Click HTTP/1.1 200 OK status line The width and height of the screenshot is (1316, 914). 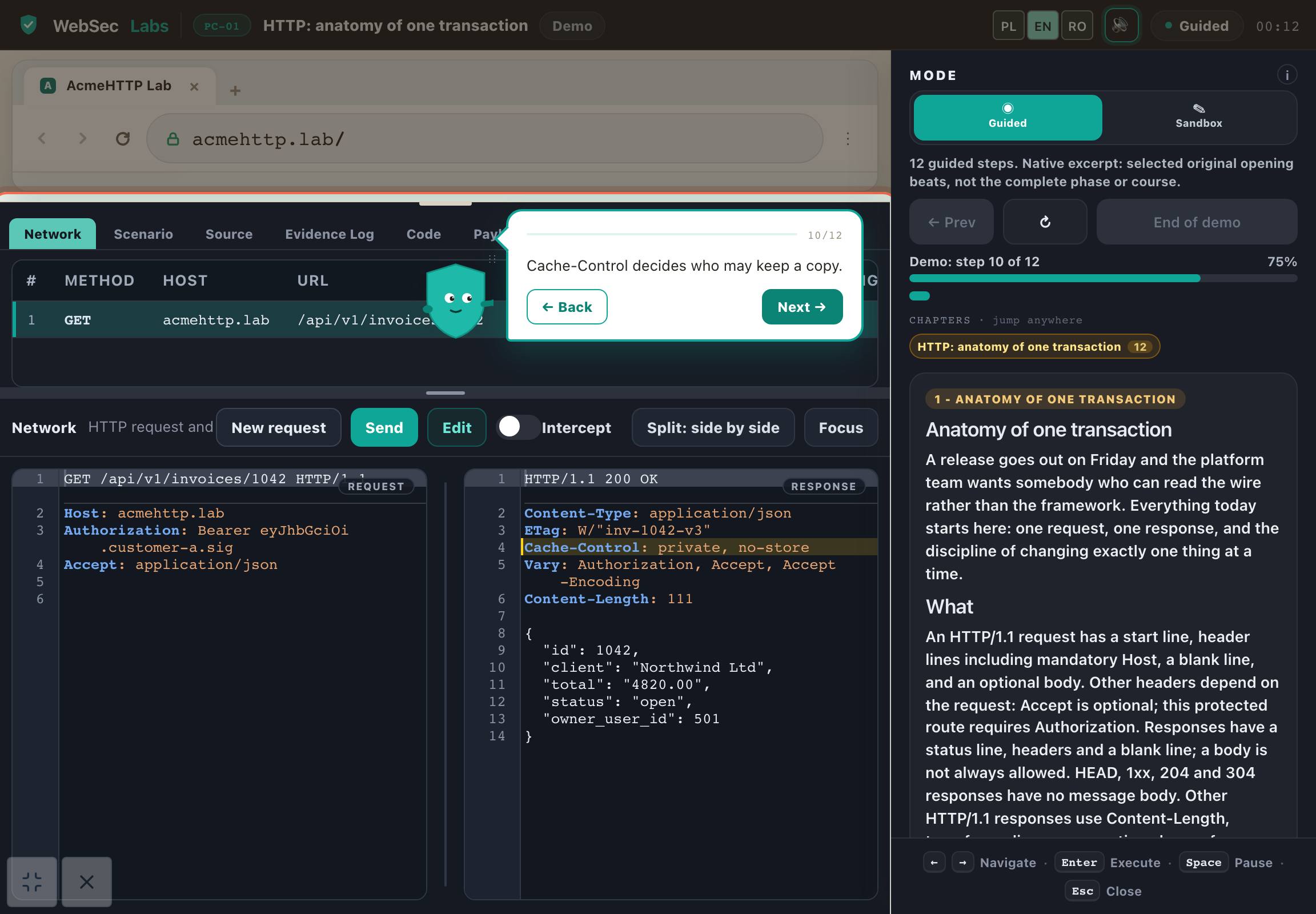coord(591,479)
